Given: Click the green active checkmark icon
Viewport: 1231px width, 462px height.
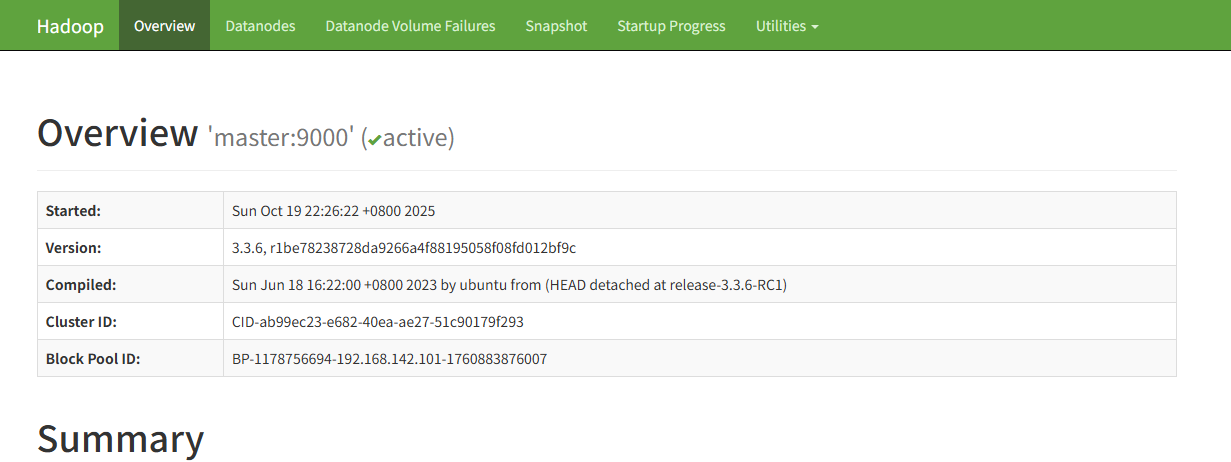Looking at the screenshot, I should tap(374, 141).
